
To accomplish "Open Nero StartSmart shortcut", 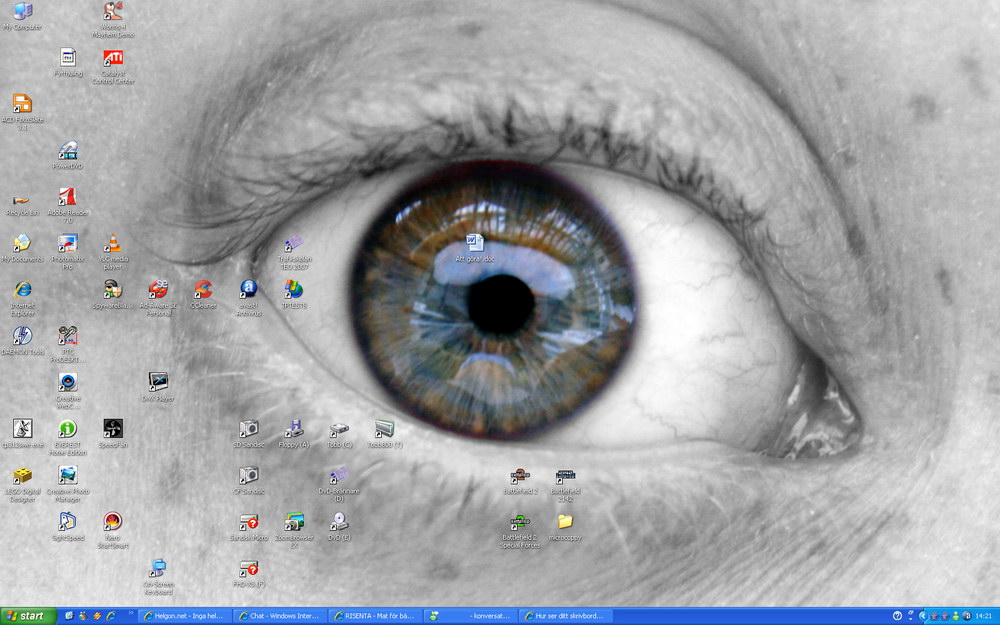I will click(x=113, y=522).
